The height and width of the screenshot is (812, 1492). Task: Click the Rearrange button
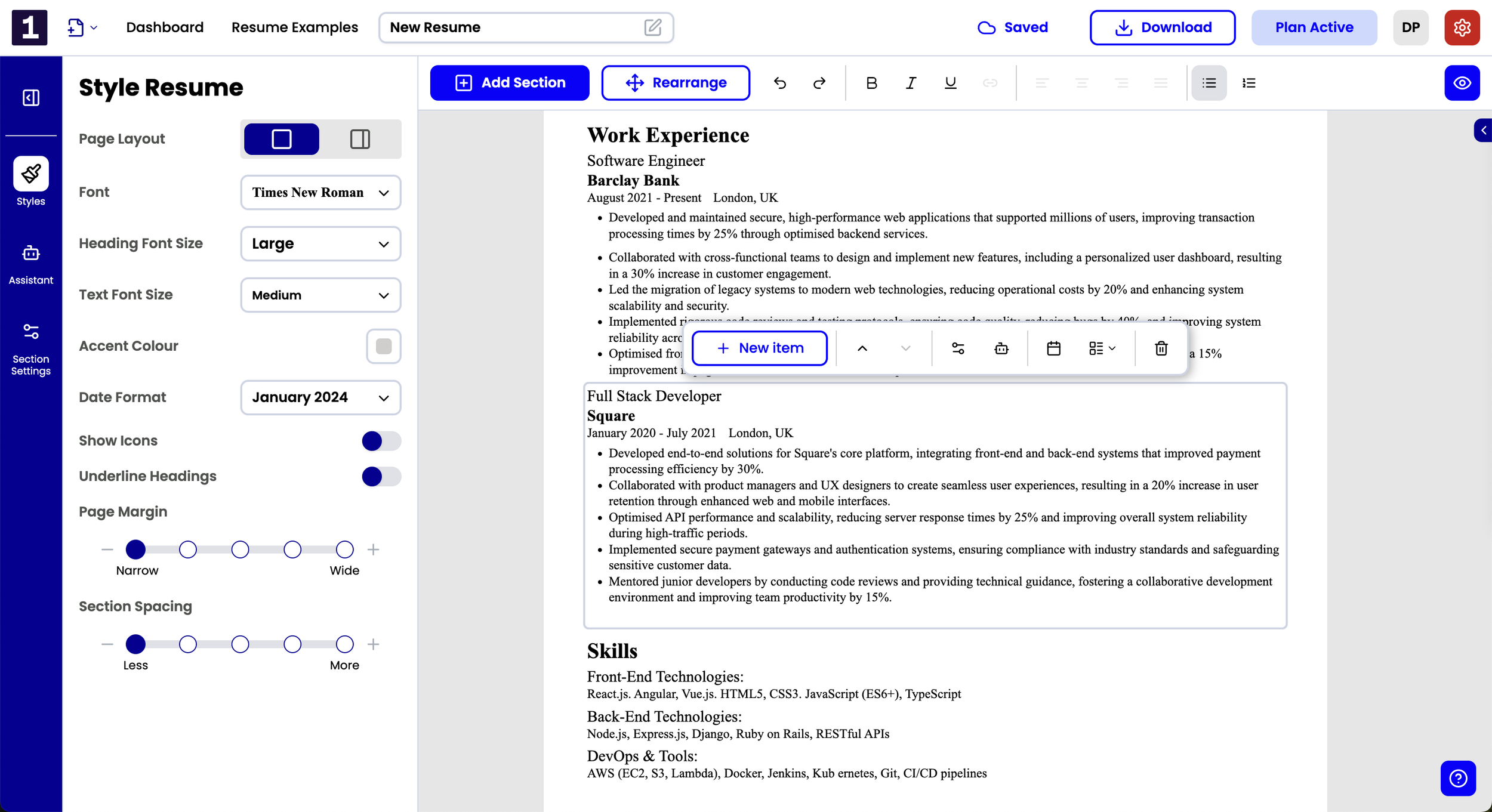click(x=676, y=83)
